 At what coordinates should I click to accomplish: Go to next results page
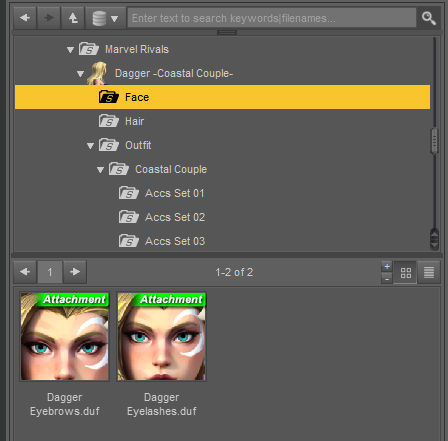(75, 272)
